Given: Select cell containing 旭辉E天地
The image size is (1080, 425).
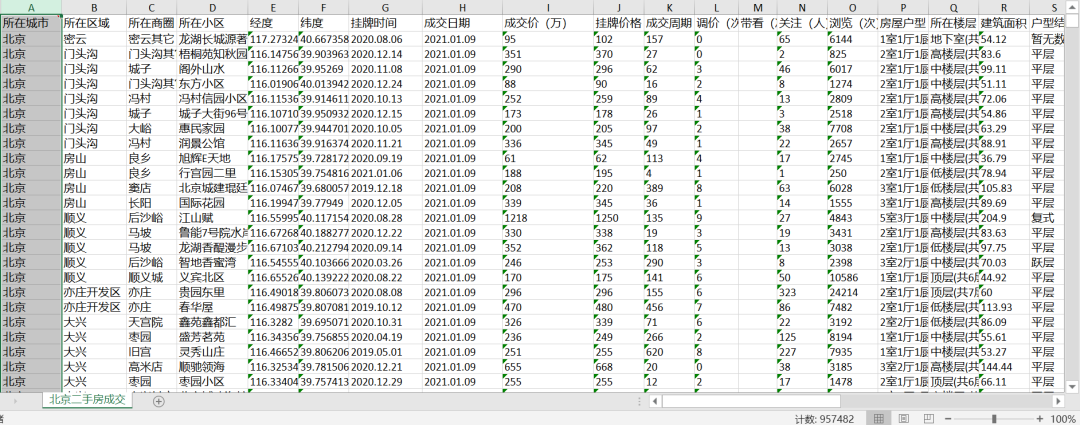Looking at the screenshot, I should 212,159.
